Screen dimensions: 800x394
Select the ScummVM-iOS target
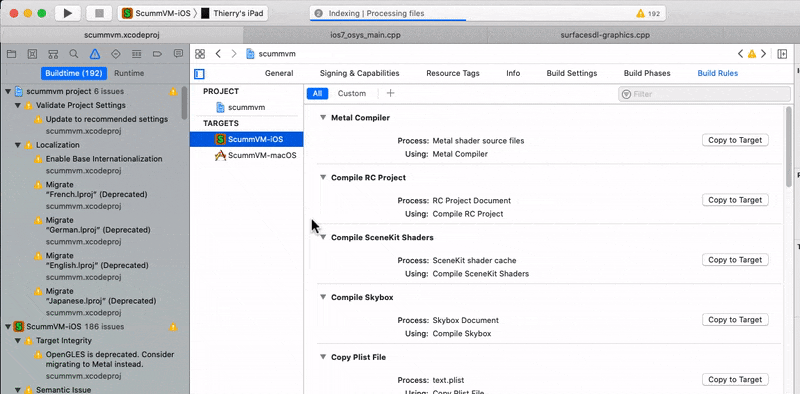(246, 139)
